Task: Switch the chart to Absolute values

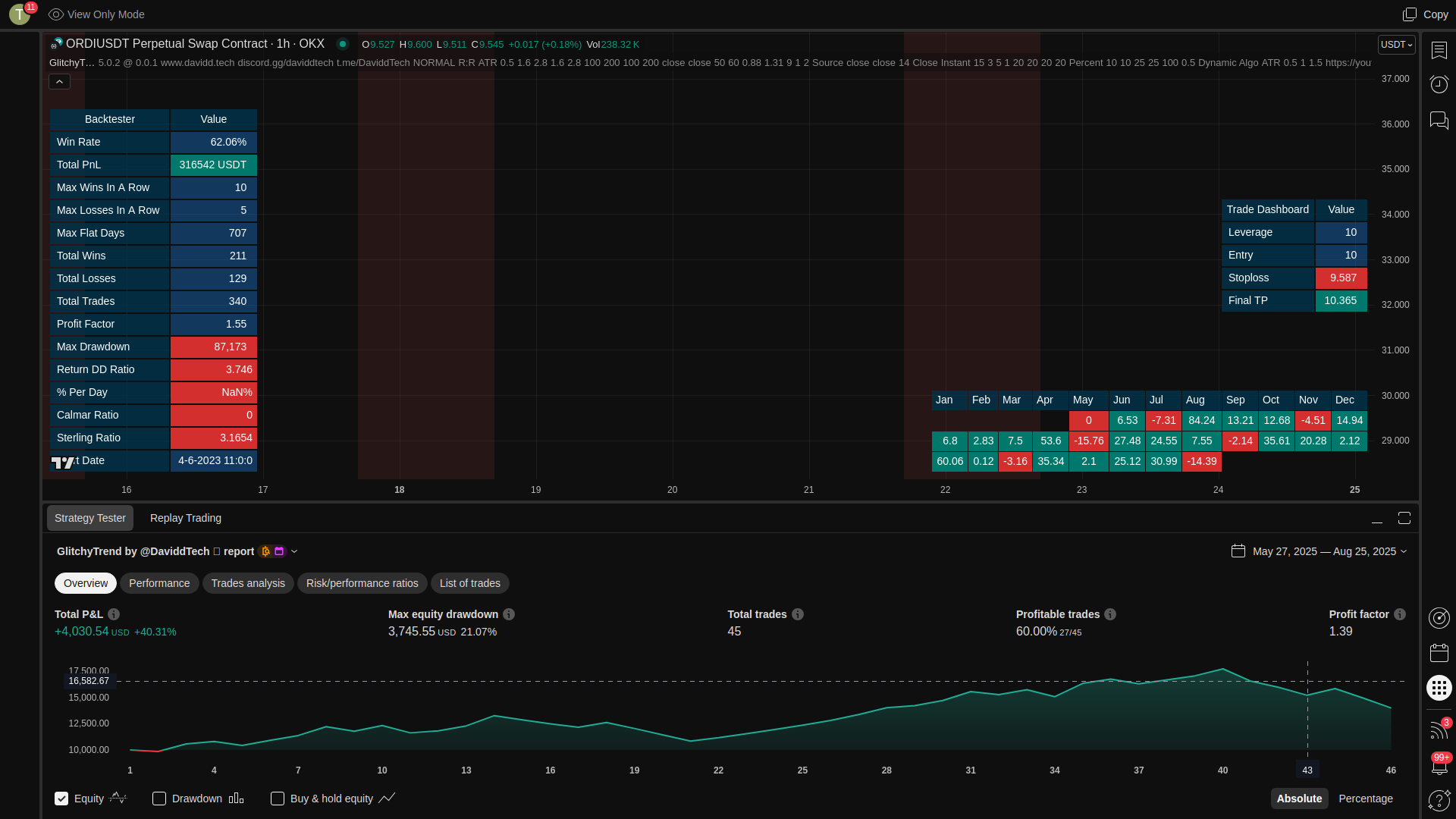Action: [1299, 799]
